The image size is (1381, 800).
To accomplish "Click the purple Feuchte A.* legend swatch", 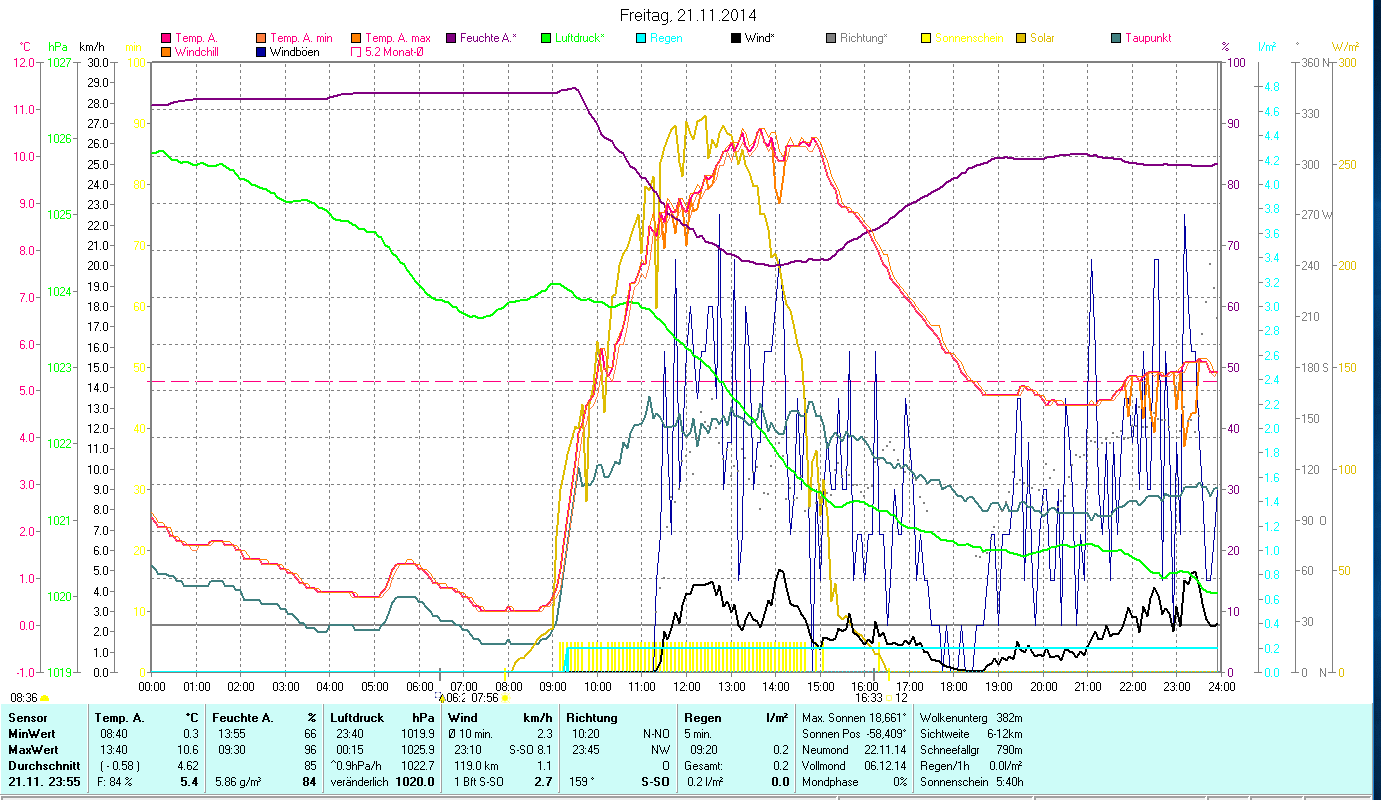I will pyautogui.click(x=450, y=38).
